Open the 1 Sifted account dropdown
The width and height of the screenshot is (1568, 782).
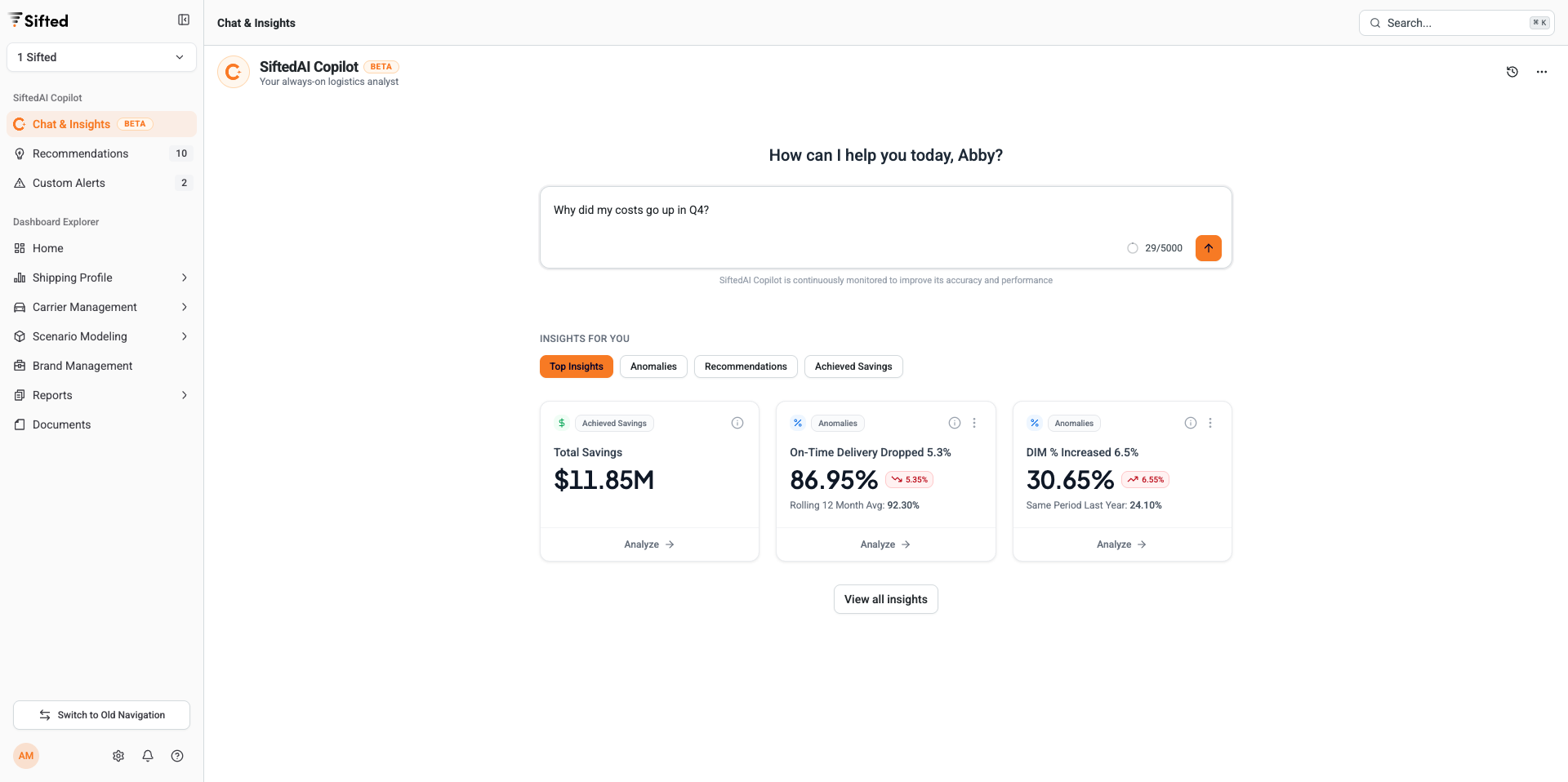tap(101, 57)
